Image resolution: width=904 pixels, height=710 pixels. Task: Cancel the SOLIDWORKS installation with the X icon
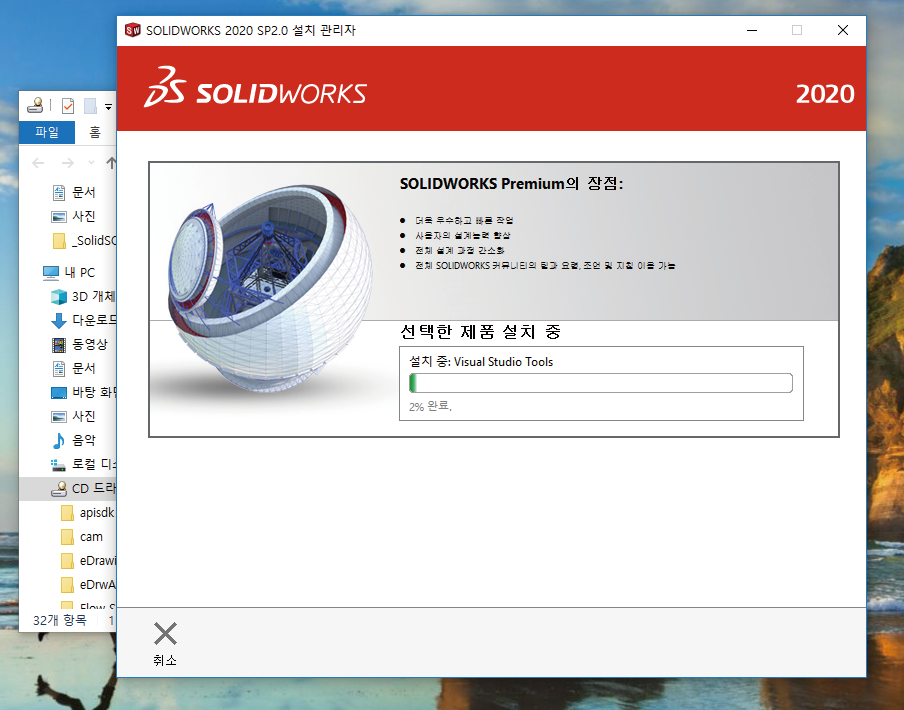pos(165,634)
